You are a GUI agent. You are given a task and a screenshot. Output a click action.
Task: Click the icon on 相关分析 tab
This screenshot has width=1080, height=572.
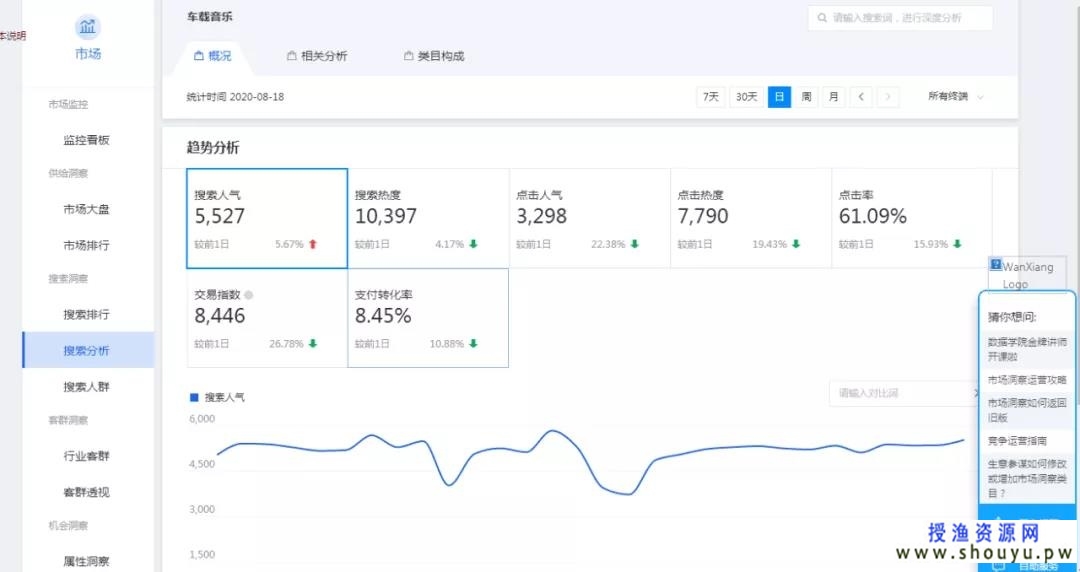[x=292, y=56]
